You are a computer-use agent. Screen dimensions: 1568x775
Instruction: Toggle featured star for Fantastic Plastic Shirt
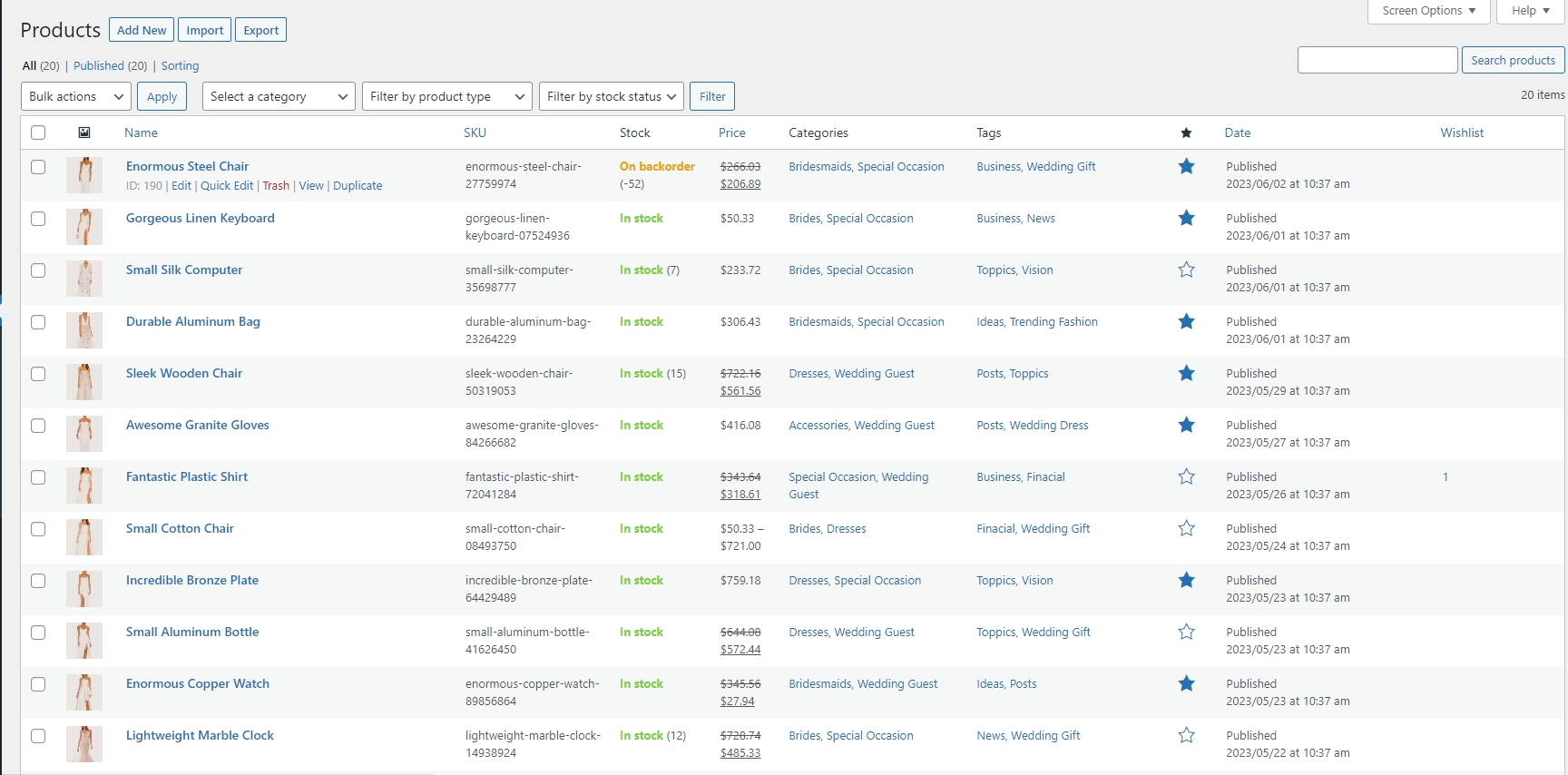pyautogui.click(x=1186, y=477)
